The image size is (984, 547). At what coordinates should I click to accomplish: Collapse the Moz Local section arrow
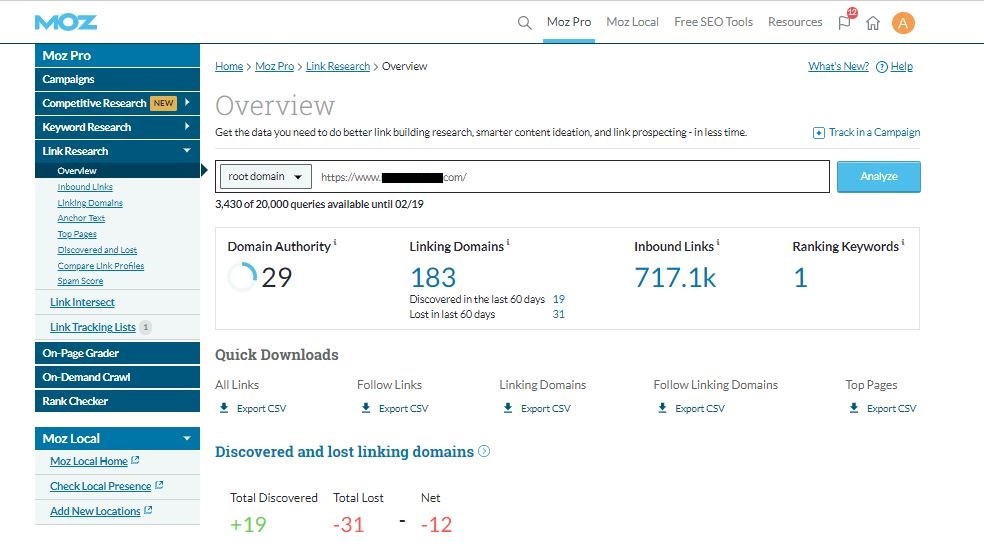point(187,438)
